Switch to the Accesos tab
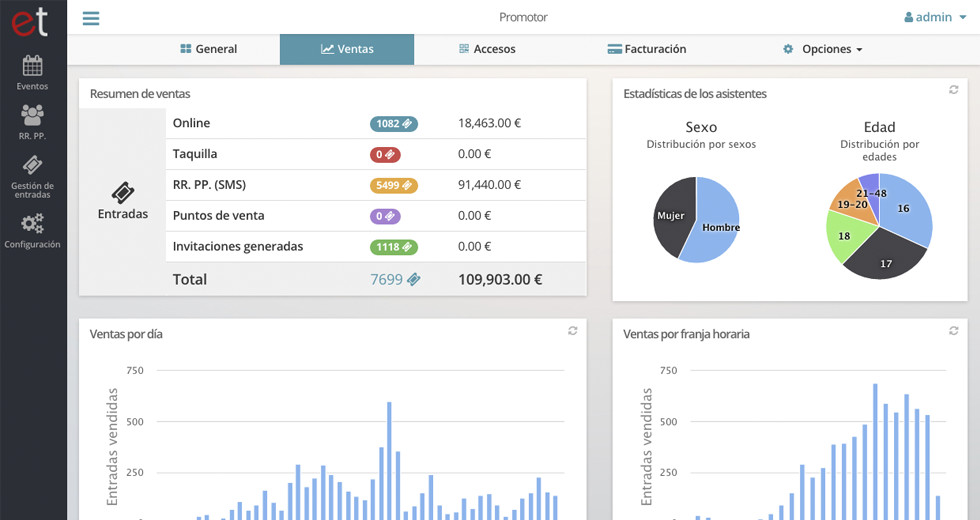This screenshot has height=520, width=980. click(487, 49)
